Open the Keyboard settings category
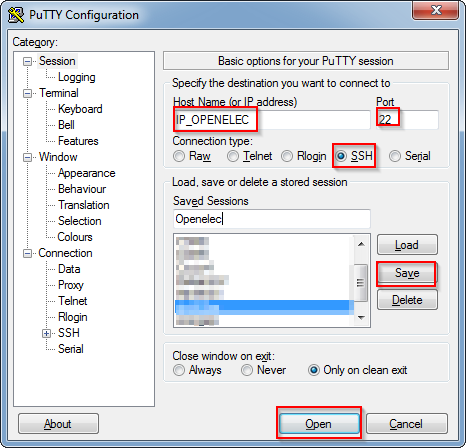This screenshot has width=466, height=448. (x=80, y=109)
